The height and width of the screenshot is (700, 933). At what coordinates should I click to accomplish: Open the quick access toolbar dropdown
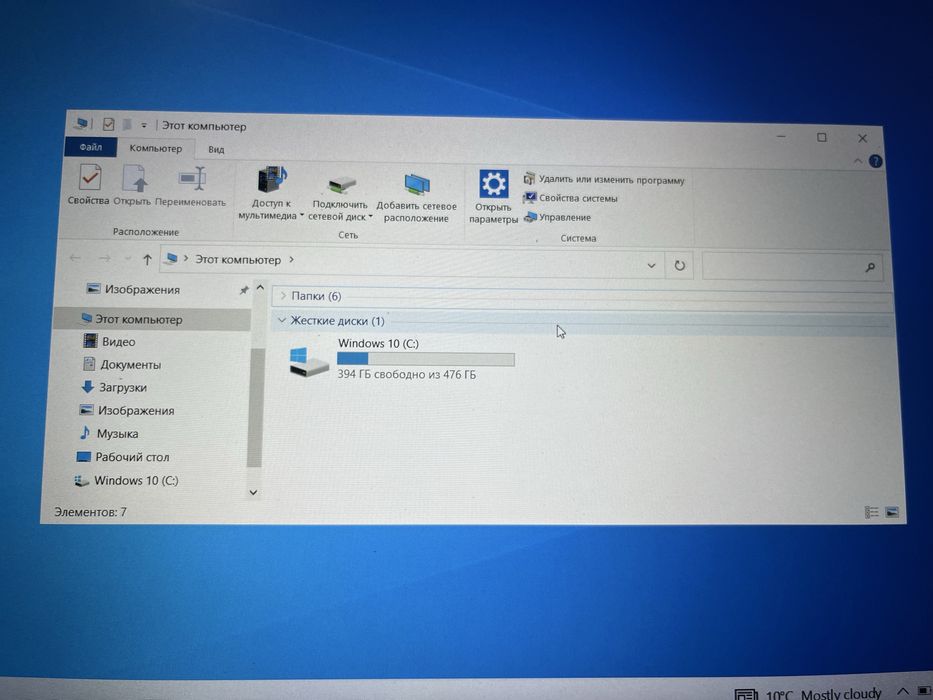tap(143, 126)
